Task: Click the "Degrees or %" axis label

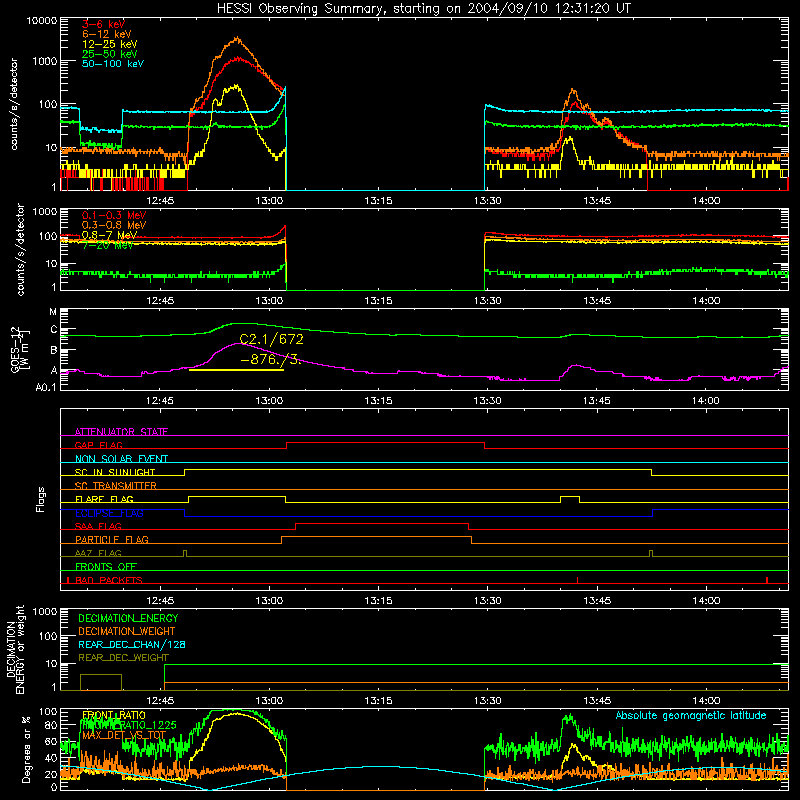Action: coord(26,749)
